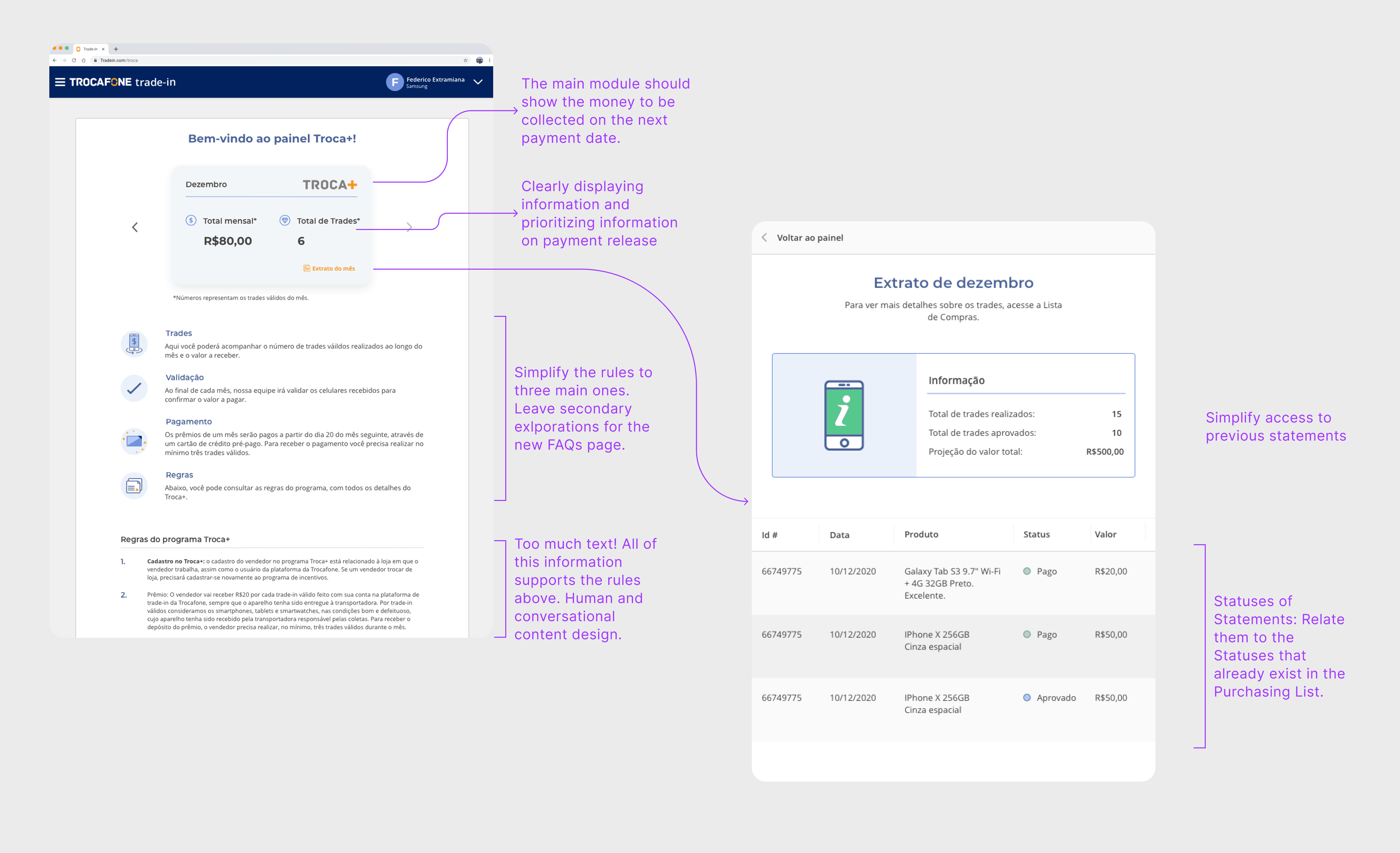Expand the Federico Extramiana account dropdown
This screenshot has height=853, width=1400.
[478, 82]
